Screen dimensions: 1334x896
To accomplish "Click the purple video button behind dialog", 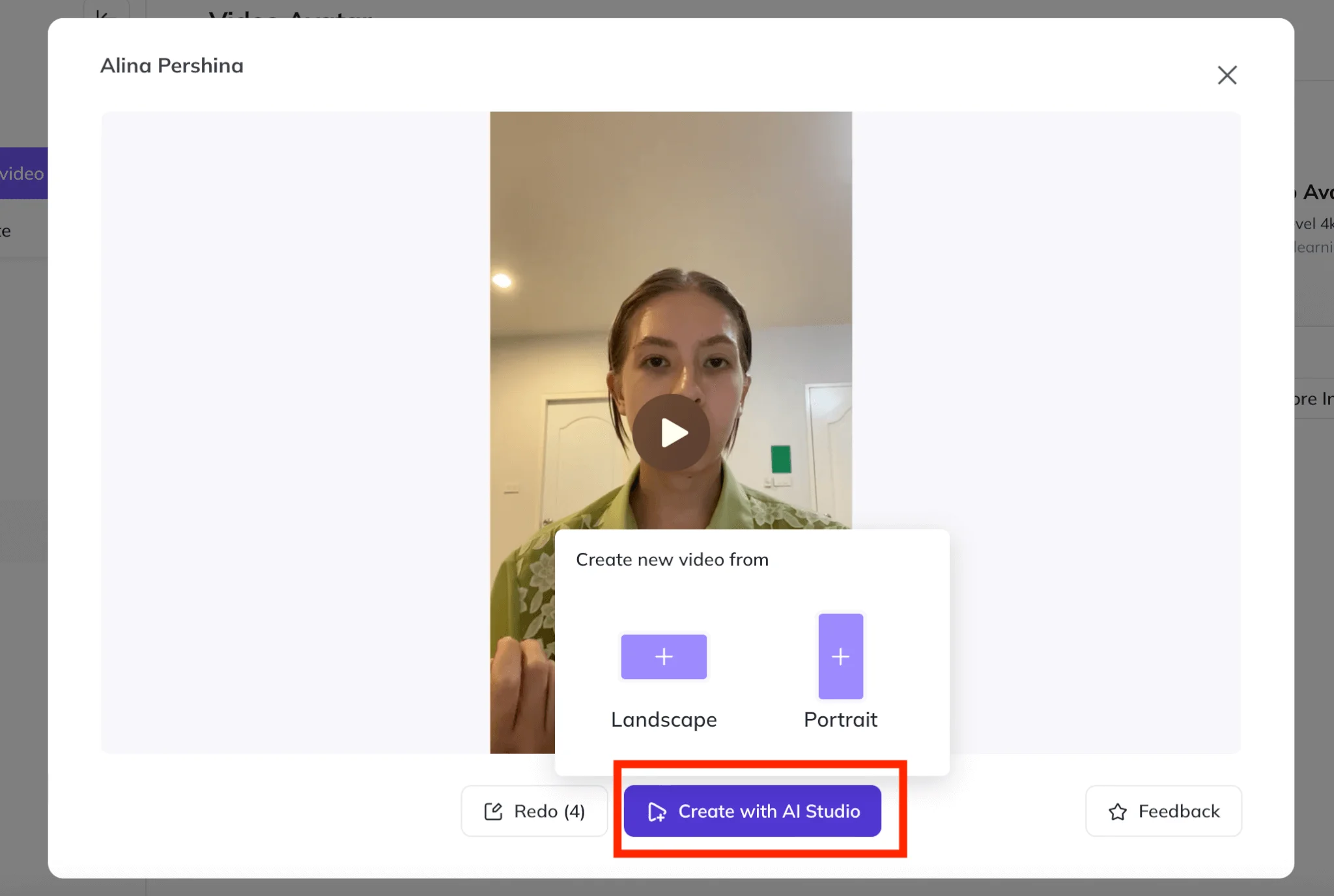I will click(x=23, y=173).
